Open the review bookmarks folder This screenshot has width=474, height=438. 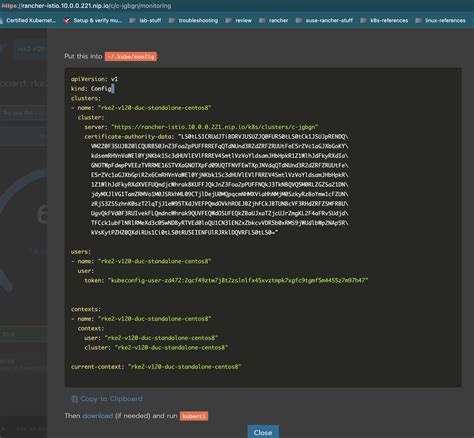point(239,20)
